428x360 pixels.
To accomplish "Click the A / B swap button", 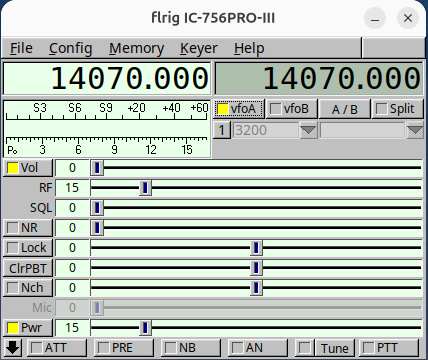I will pos(345,109).
